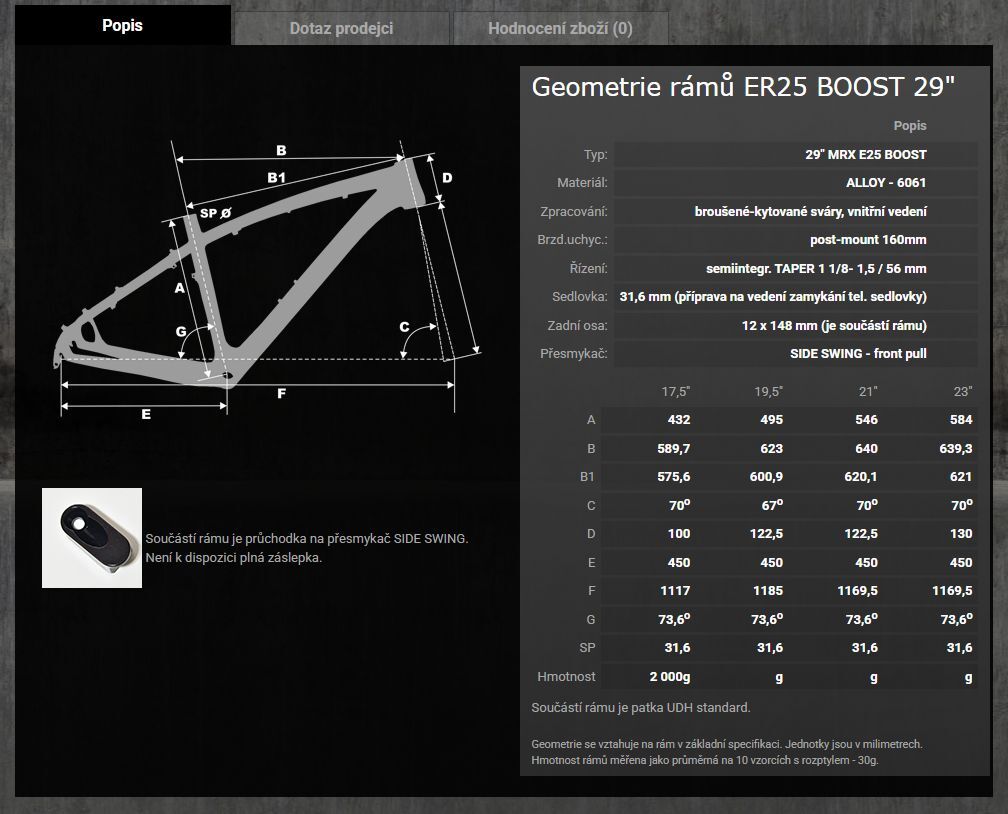Select the 23" size column header
Viewport: 1008px width, 814px height.
pyautogui.click(x=961, y=391)
